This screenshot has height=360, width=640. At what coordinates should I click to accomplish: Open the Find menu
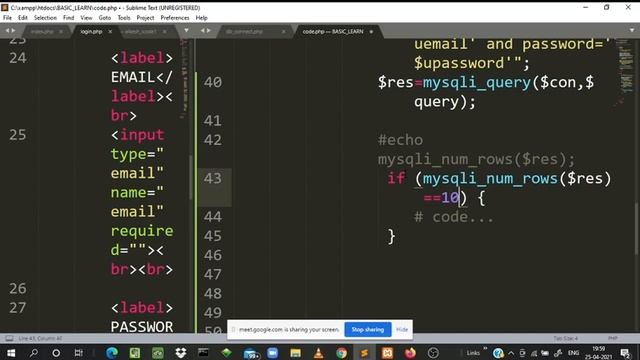(x=69, y=18)
